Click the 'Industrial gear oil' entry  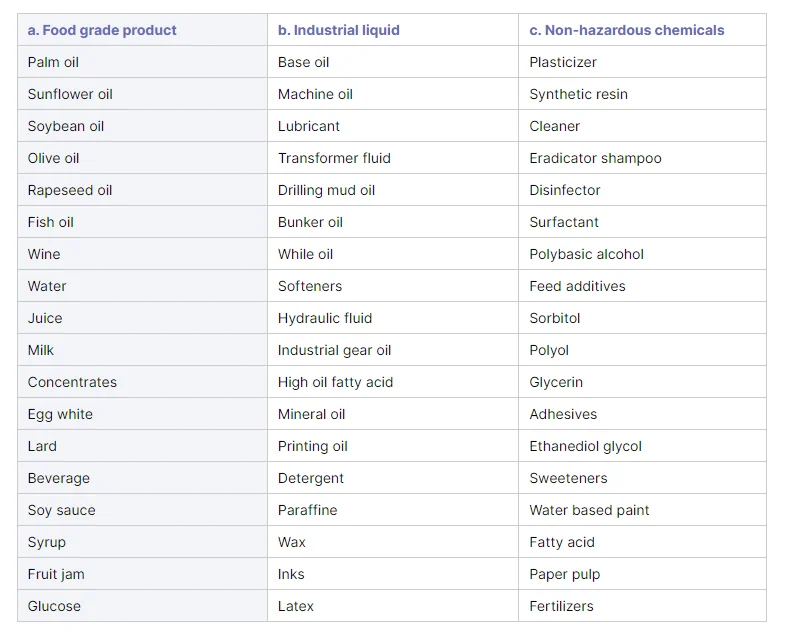coord(334,350)
